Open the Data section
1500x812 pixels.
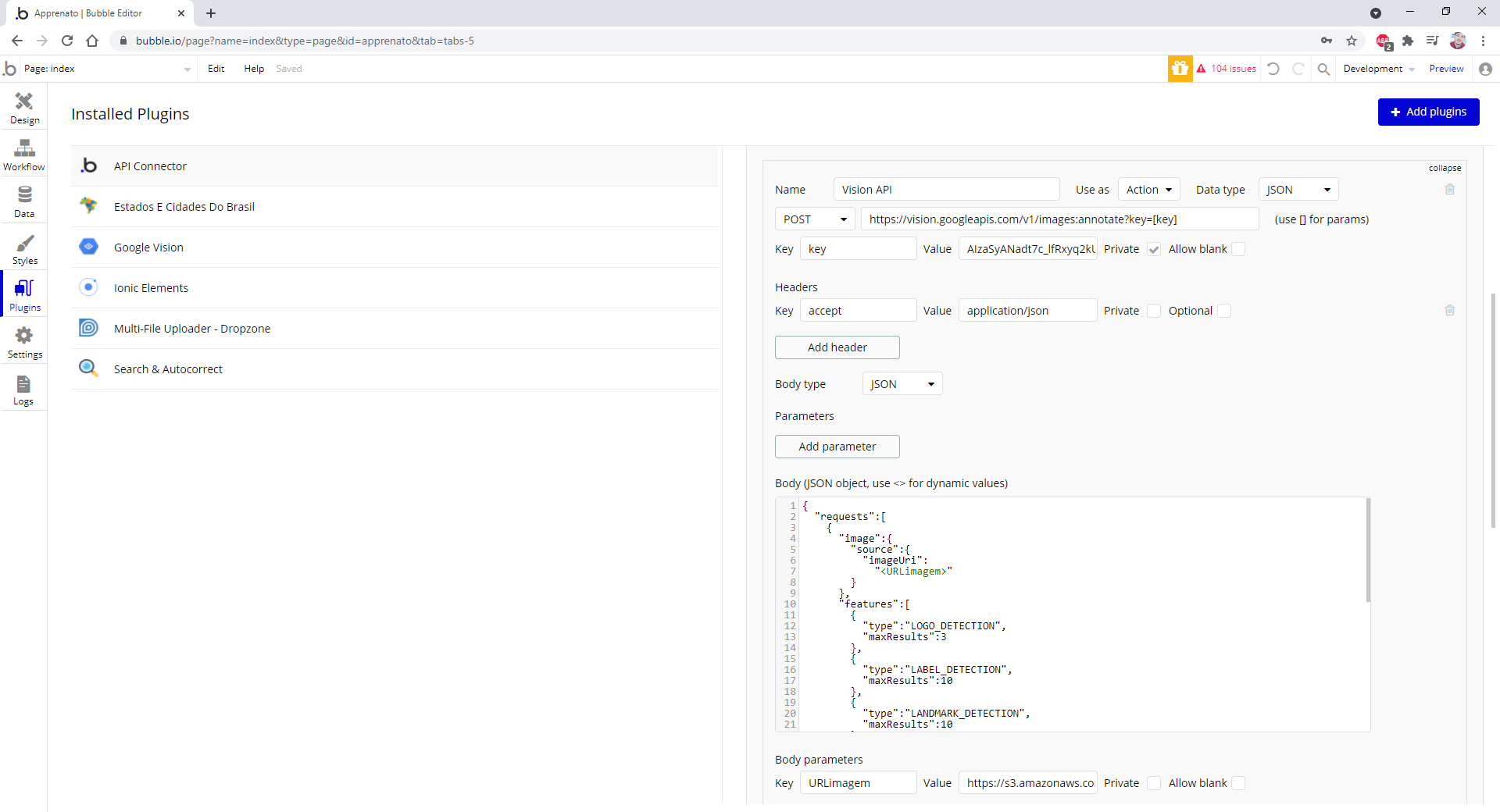pos(24,202)
